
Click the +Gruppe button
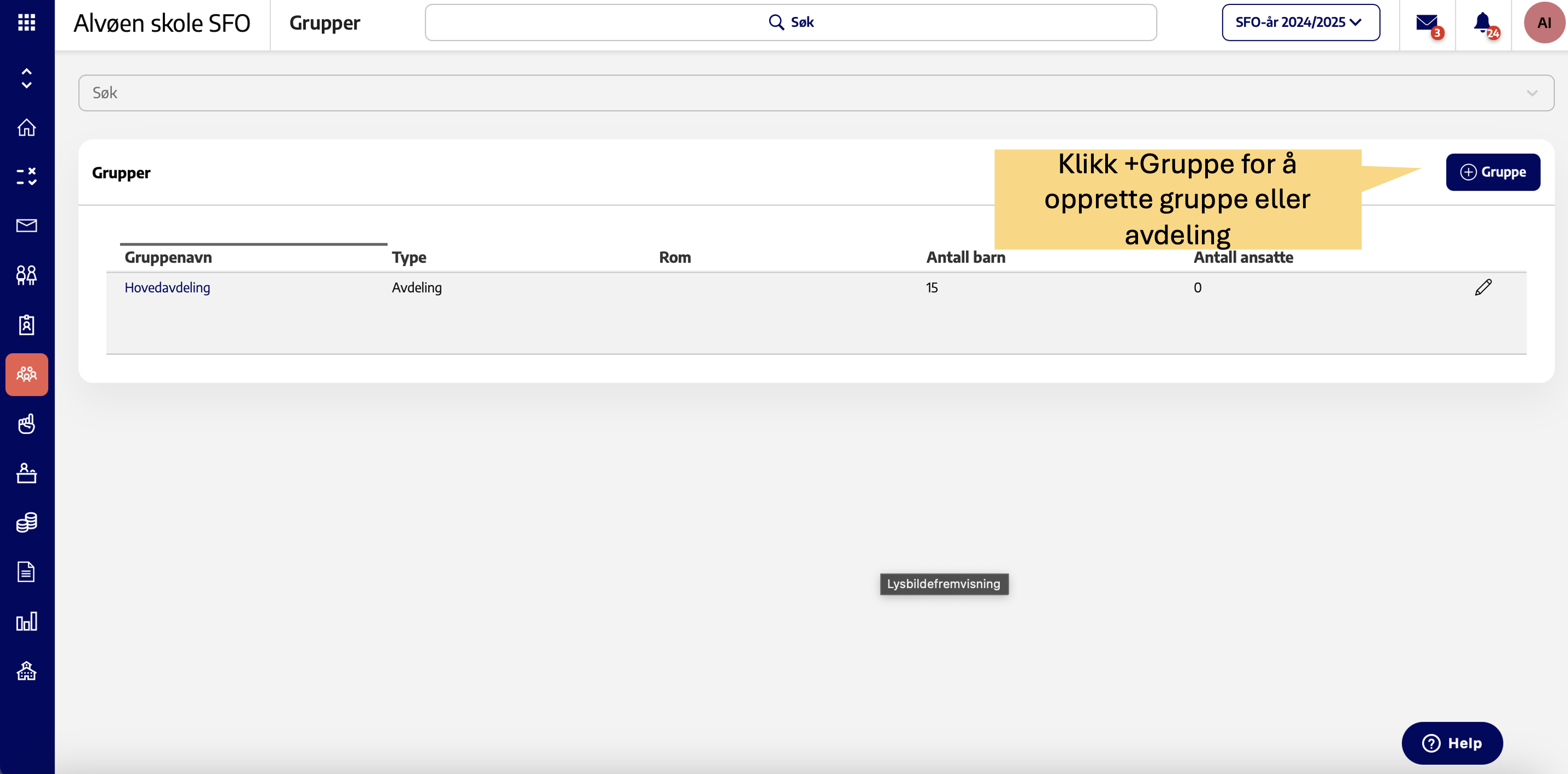pyautogui.click(x=1493, y=172)
